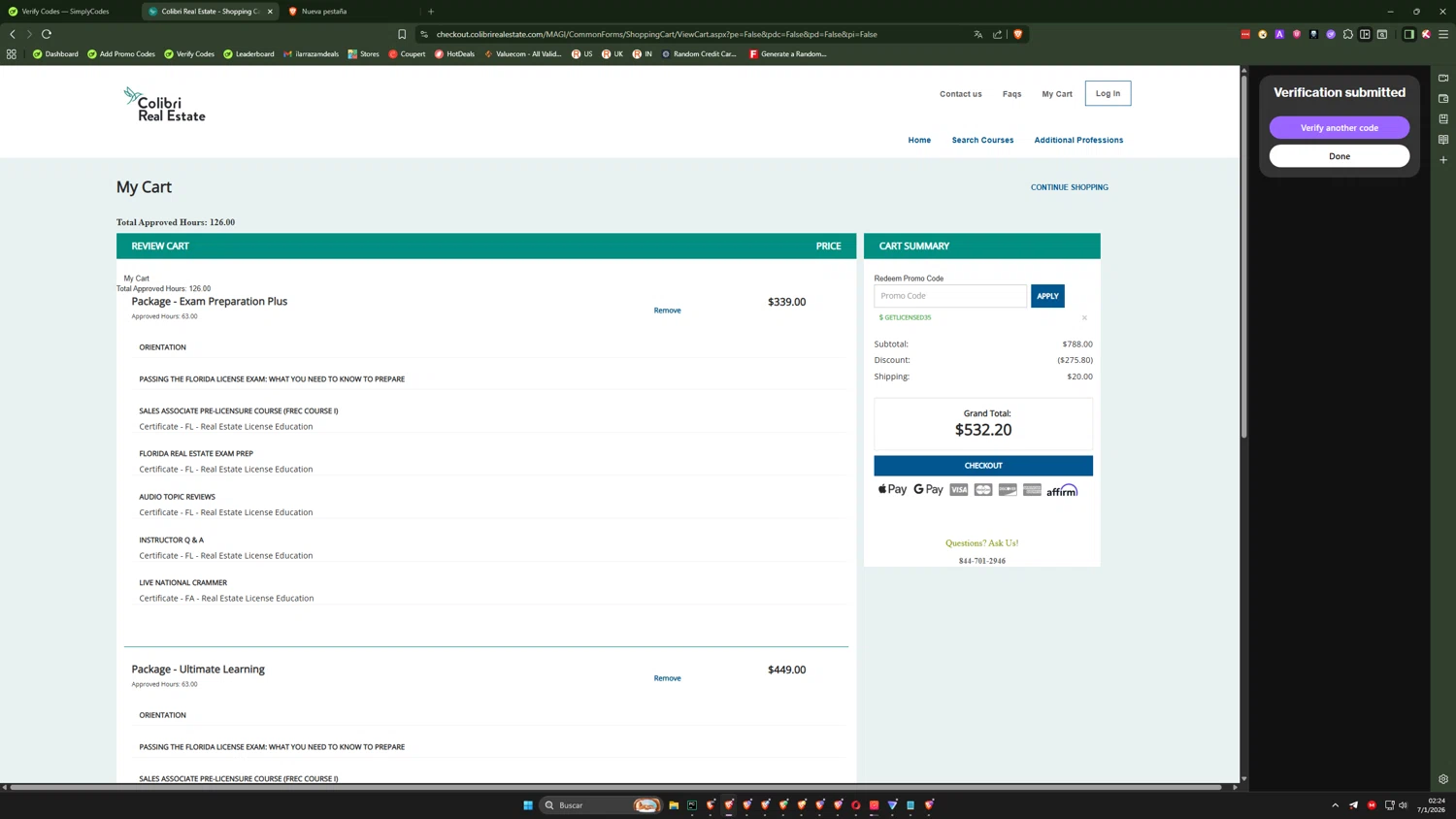Click the CONTINUE SHOPPING link
1456x819 pixels.
1070,187
